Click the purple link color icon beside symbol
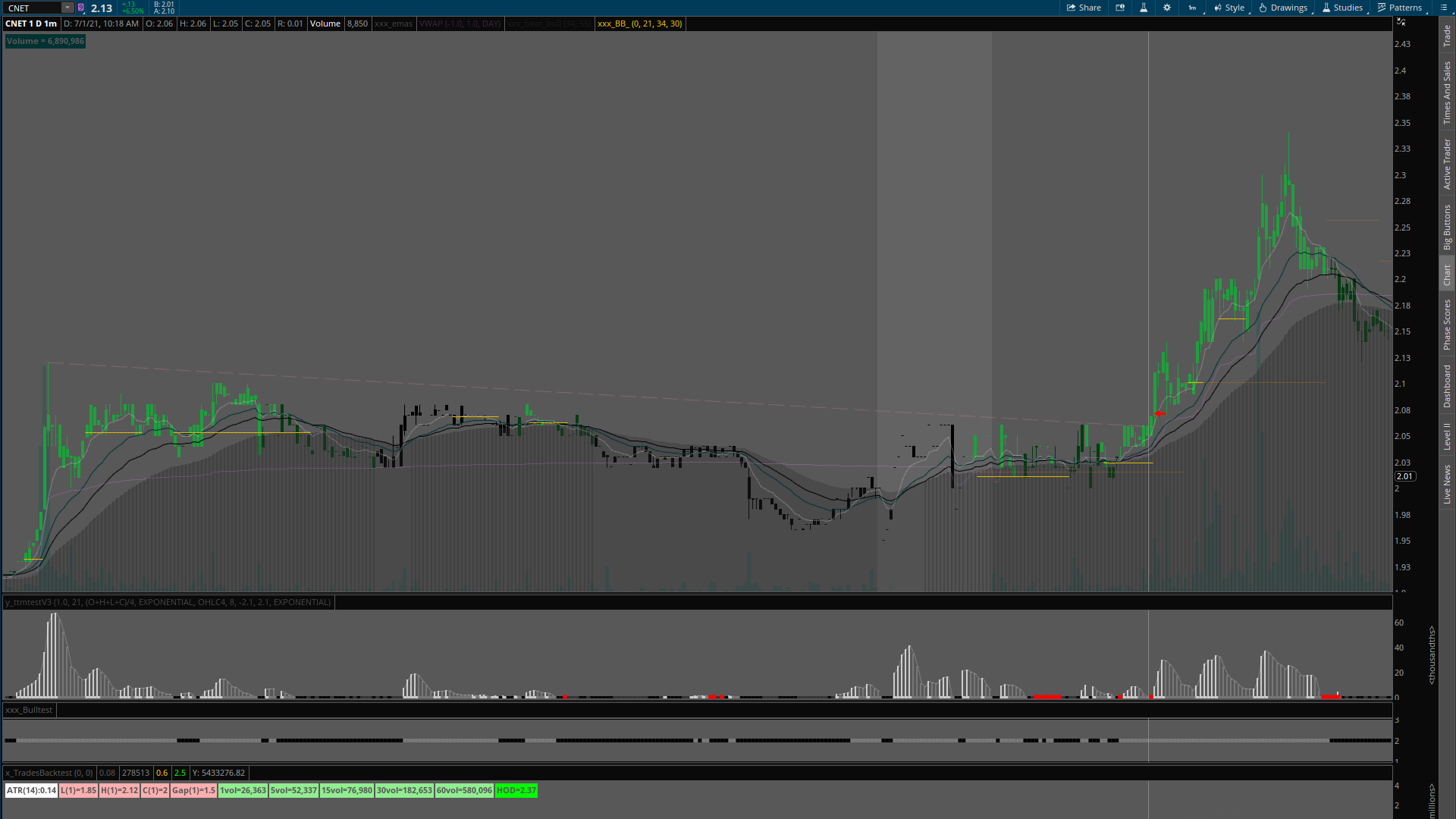Image resolution: width=1456 pixels, height=819 pixels. click(81, 8)
